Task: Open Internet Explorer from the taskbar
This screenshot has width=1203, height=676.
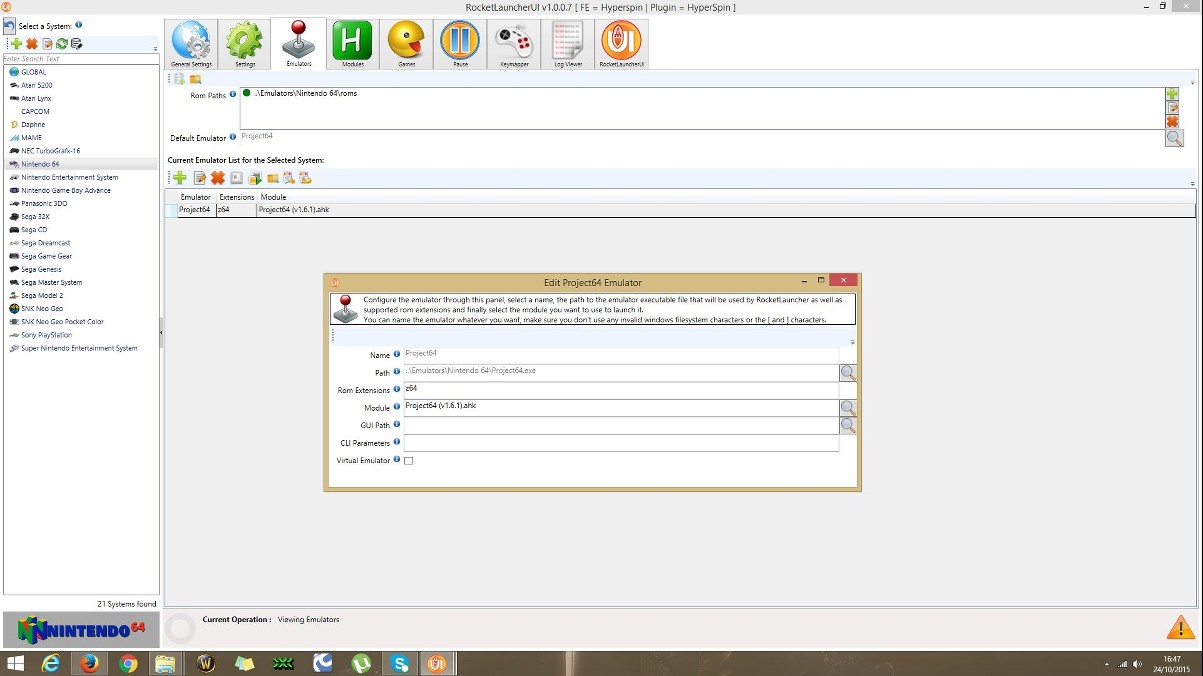Action: pos(51,663)
